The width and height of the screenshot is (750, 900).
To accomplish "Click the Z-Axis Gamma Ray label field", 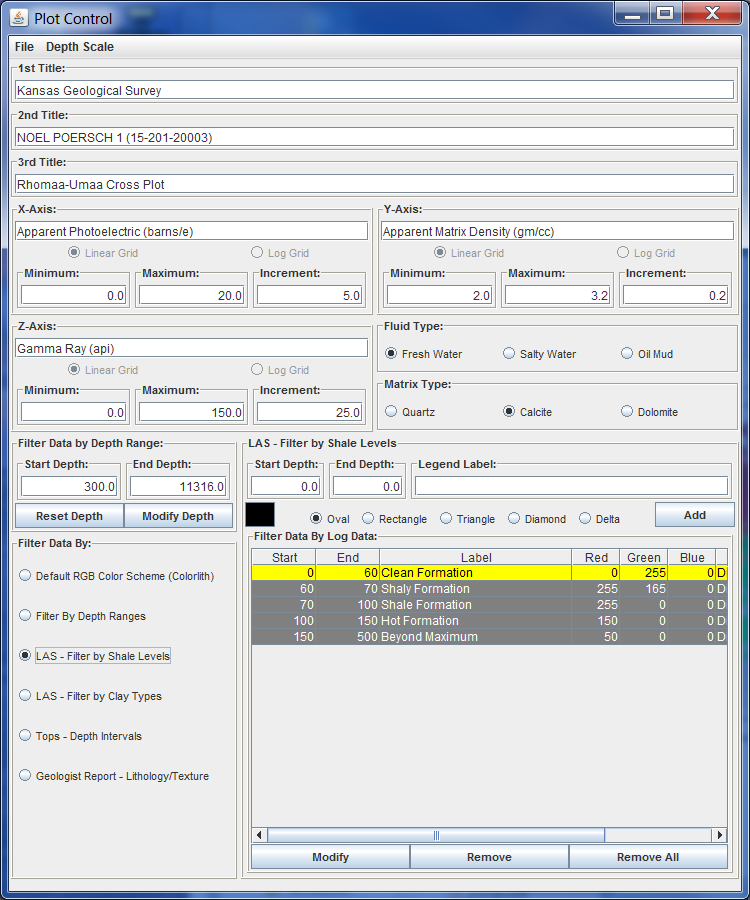I will tap(191, 348).
